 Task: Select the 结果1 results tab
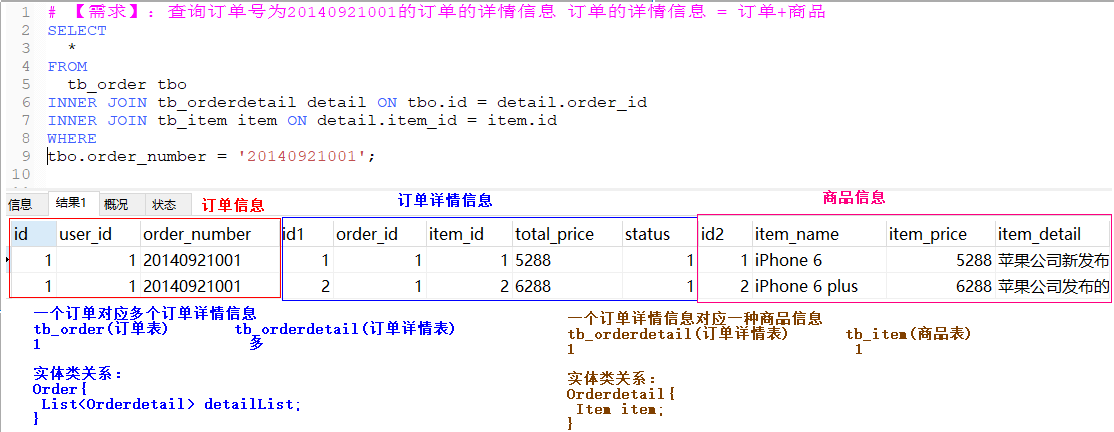(x=71, y=203)
